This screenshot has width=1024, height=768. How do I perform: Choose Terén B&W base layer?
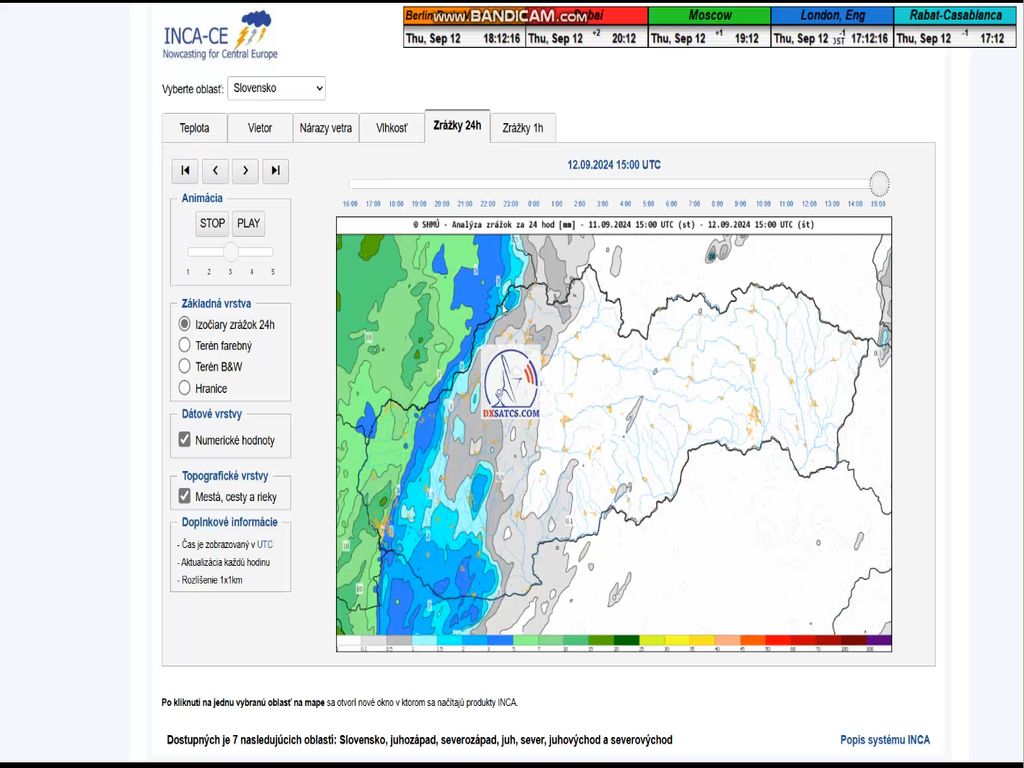[x=184, y=366]
